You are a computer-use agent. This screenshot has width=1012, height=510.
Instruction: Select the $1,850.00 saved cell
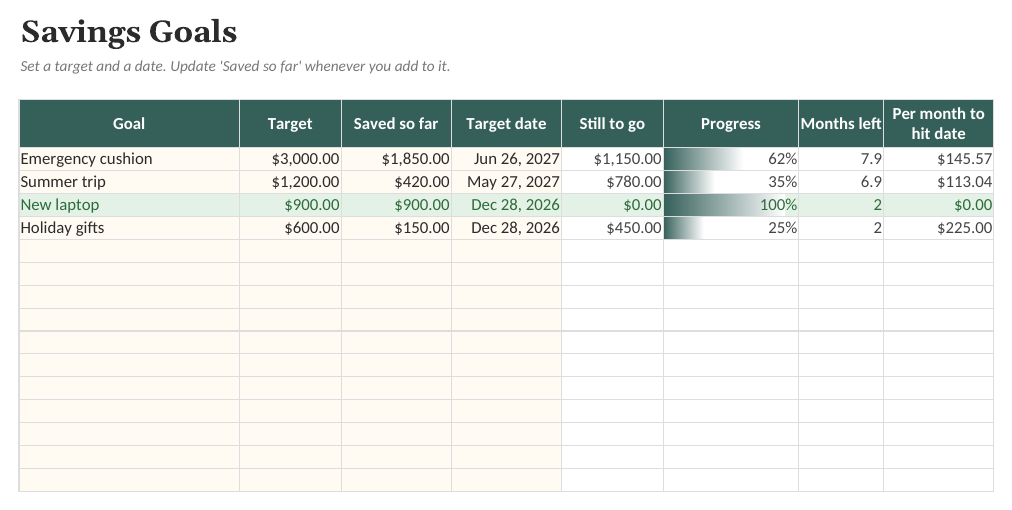tap(396, 159)
